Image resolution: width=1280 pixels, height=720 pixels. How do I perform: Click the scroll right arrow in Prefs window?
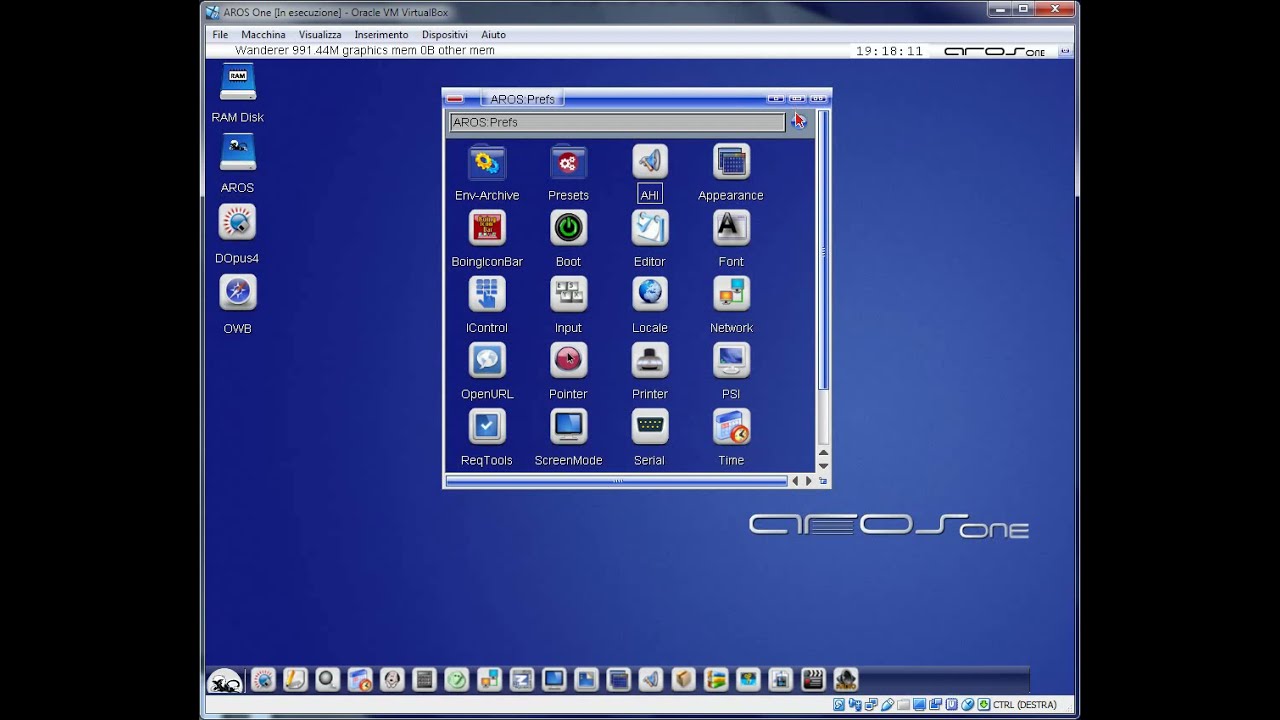tap(809, 481)
